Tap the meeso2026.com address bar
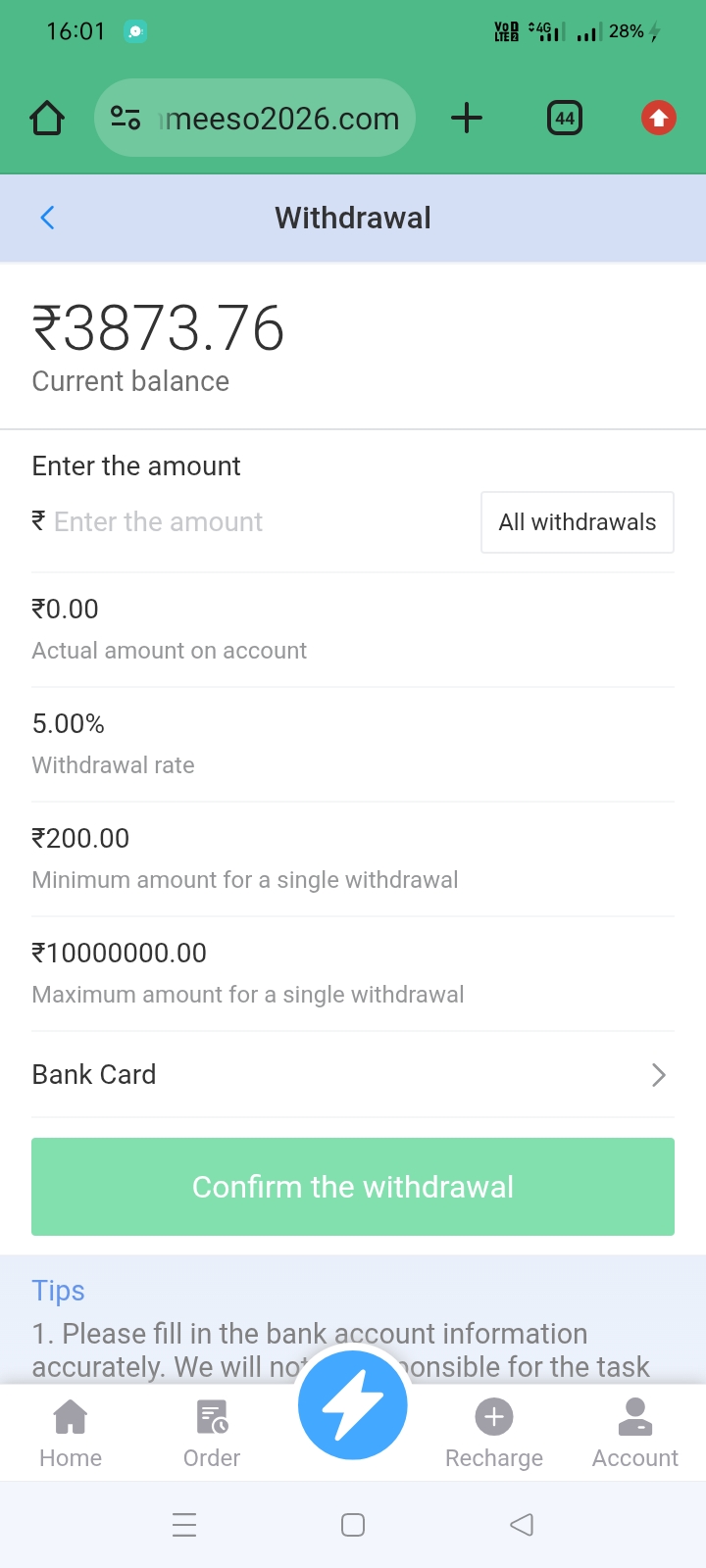 279,119
